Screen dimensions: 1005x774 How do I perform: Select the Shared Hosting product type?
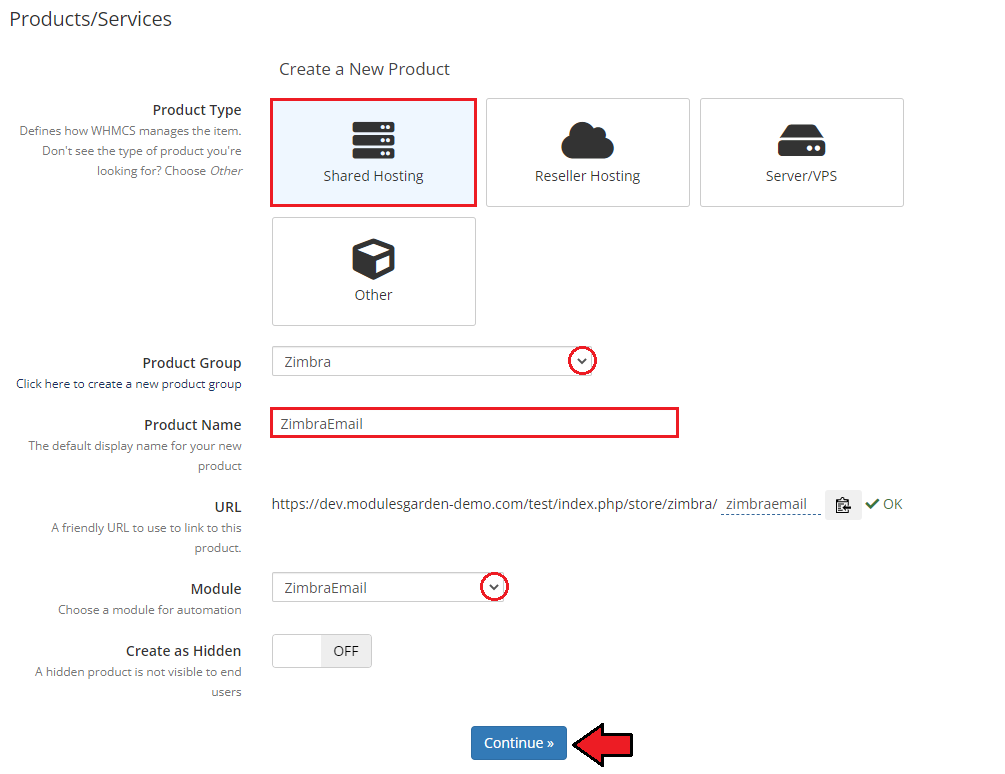tap(373, 152)
